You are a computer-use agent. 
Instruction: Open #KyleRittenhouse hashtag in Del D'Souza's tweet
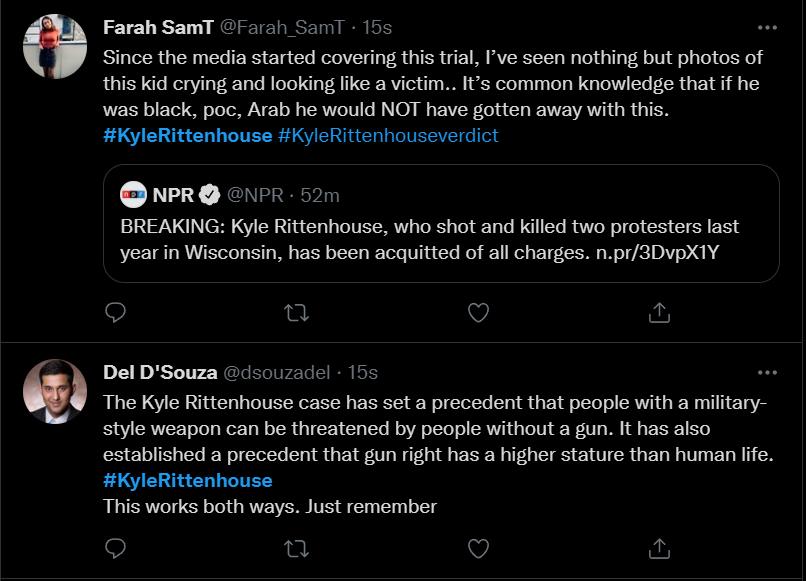188,480
